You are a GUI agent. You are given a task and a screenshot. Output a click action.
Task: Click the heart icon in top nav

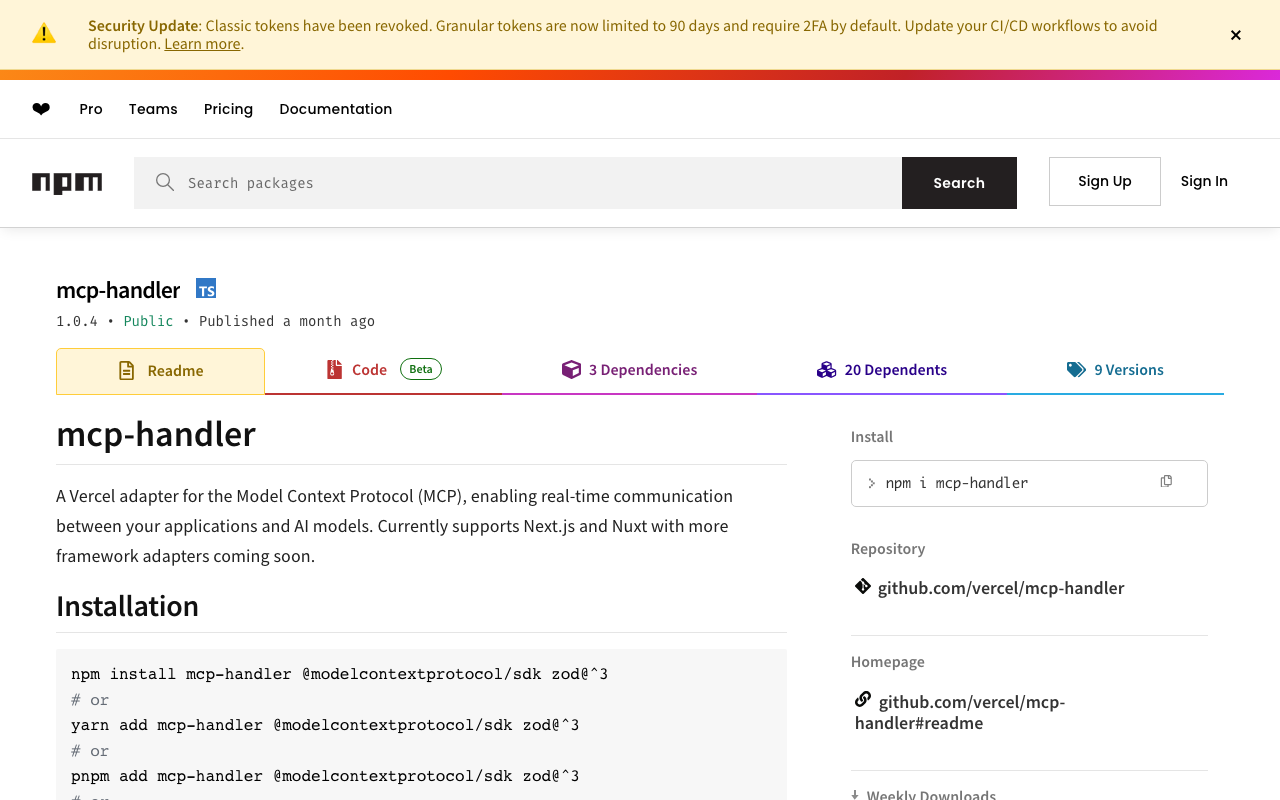pos(41,109)
